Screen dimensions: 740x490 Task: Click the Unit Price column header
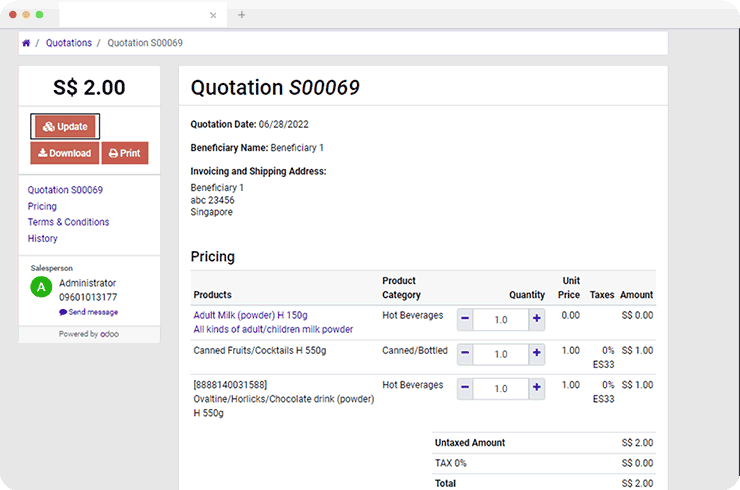coord(569,287)
